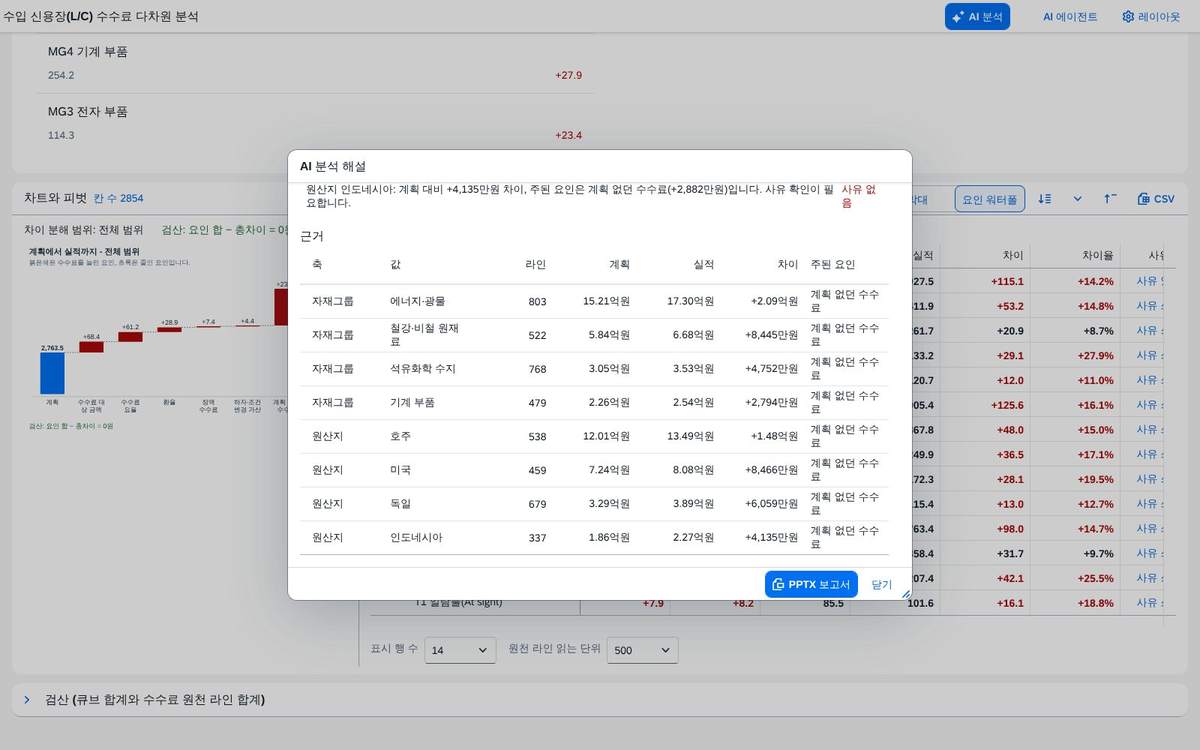Click the 독일 origin row
Image resolution: width=1200 pixels, height=750 pixels.
[x=594, y=504]
